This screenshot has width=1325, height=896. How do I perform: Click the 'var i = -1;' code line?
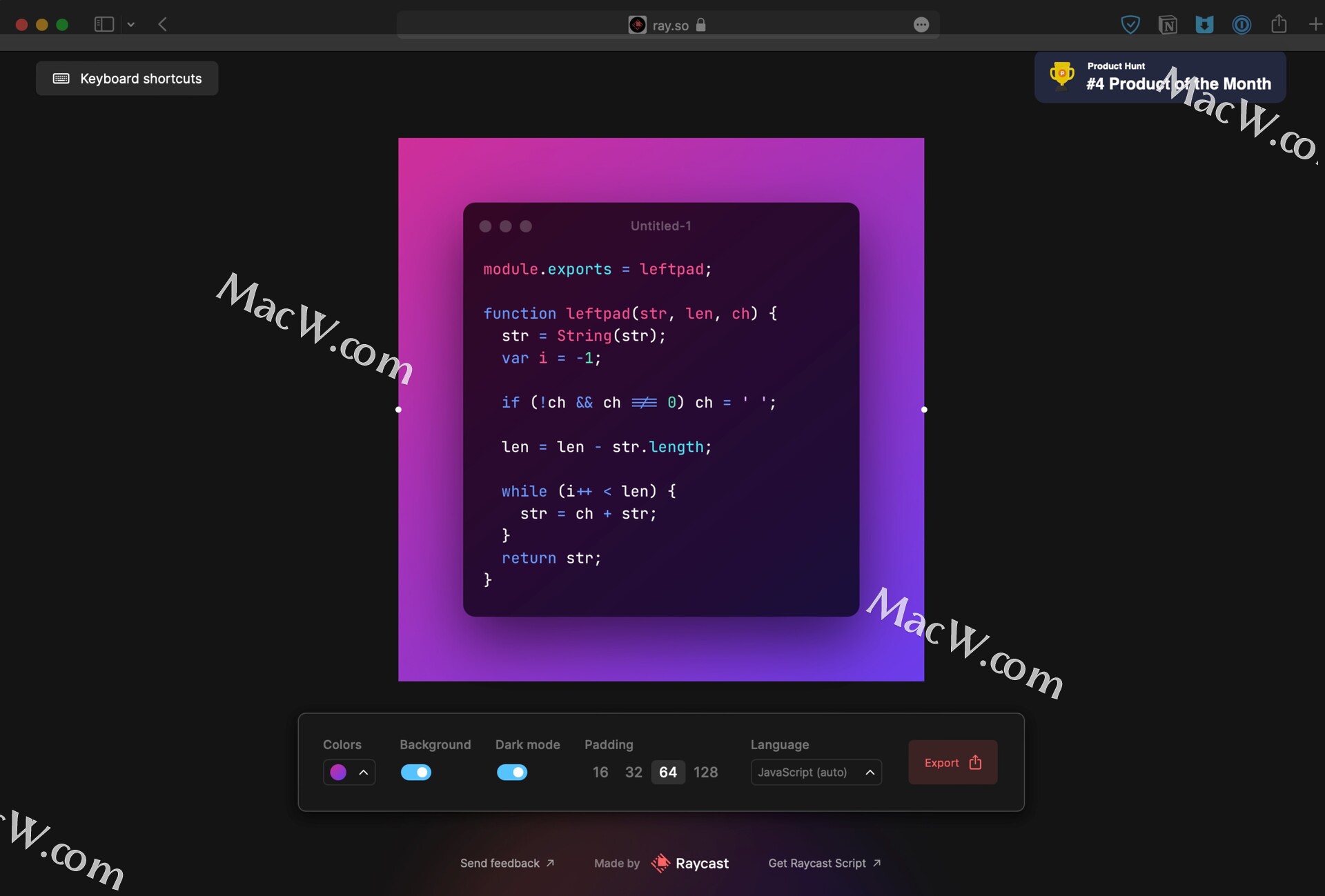point(551,358)
